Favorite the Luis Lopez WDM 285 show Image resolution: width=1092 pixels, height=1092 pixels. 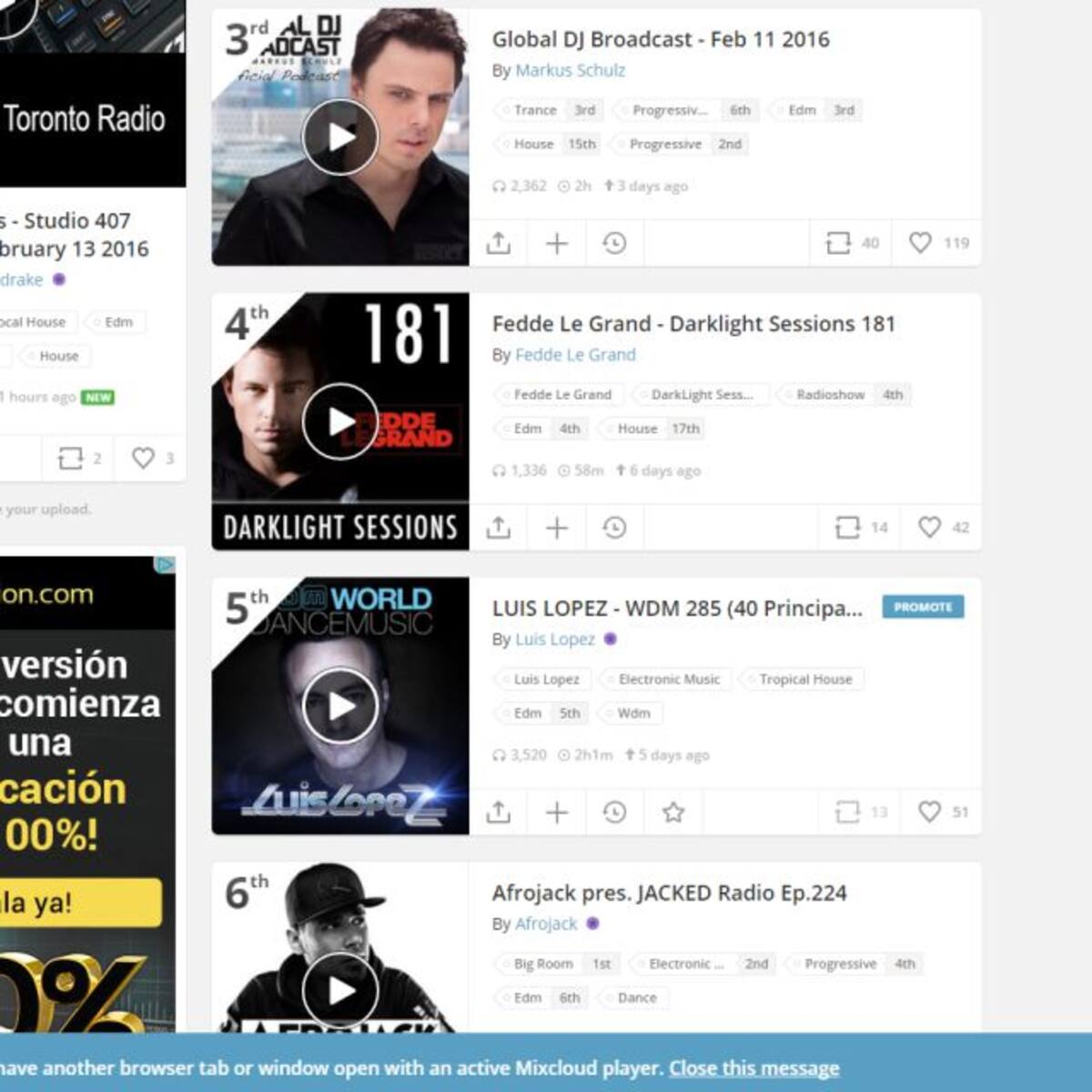929,812
